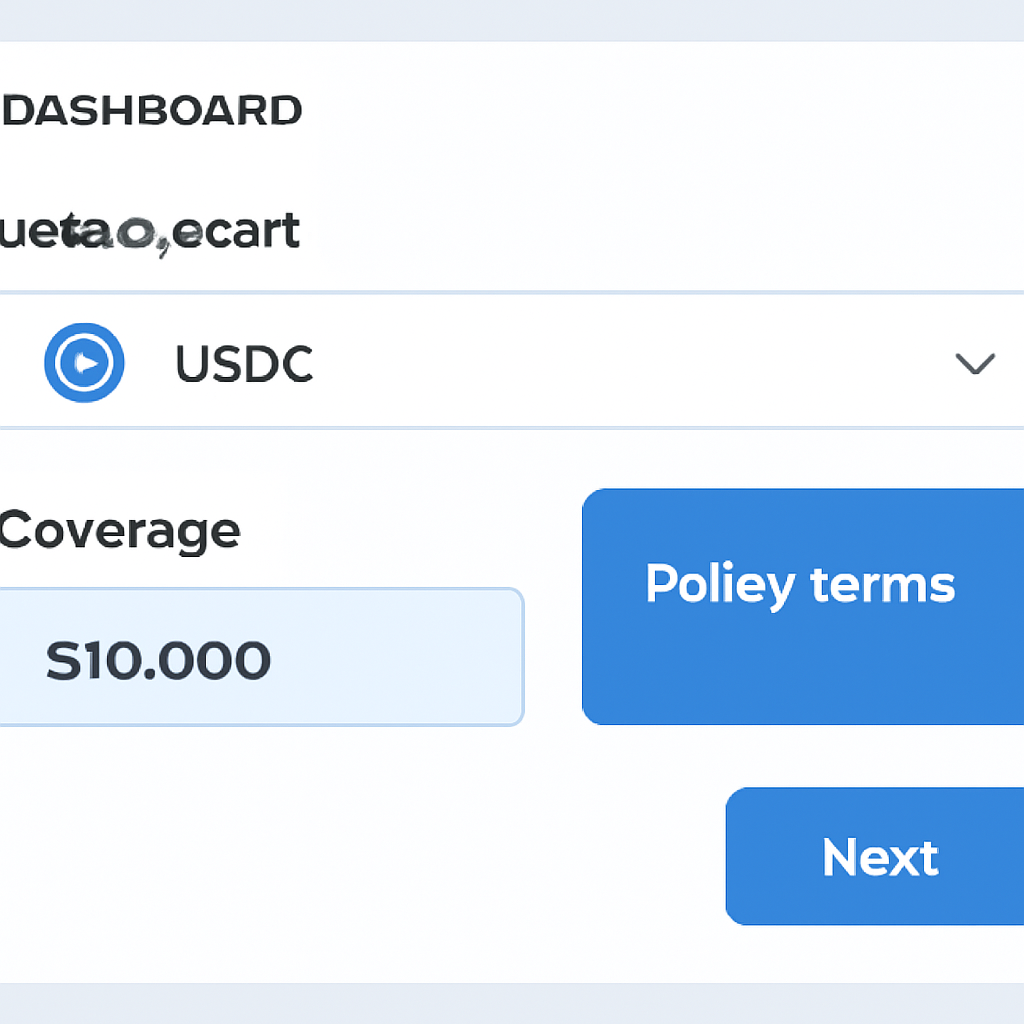Click the down arrow beside USDC
The image size is (1024, 1024).
[x=974, y=363]
